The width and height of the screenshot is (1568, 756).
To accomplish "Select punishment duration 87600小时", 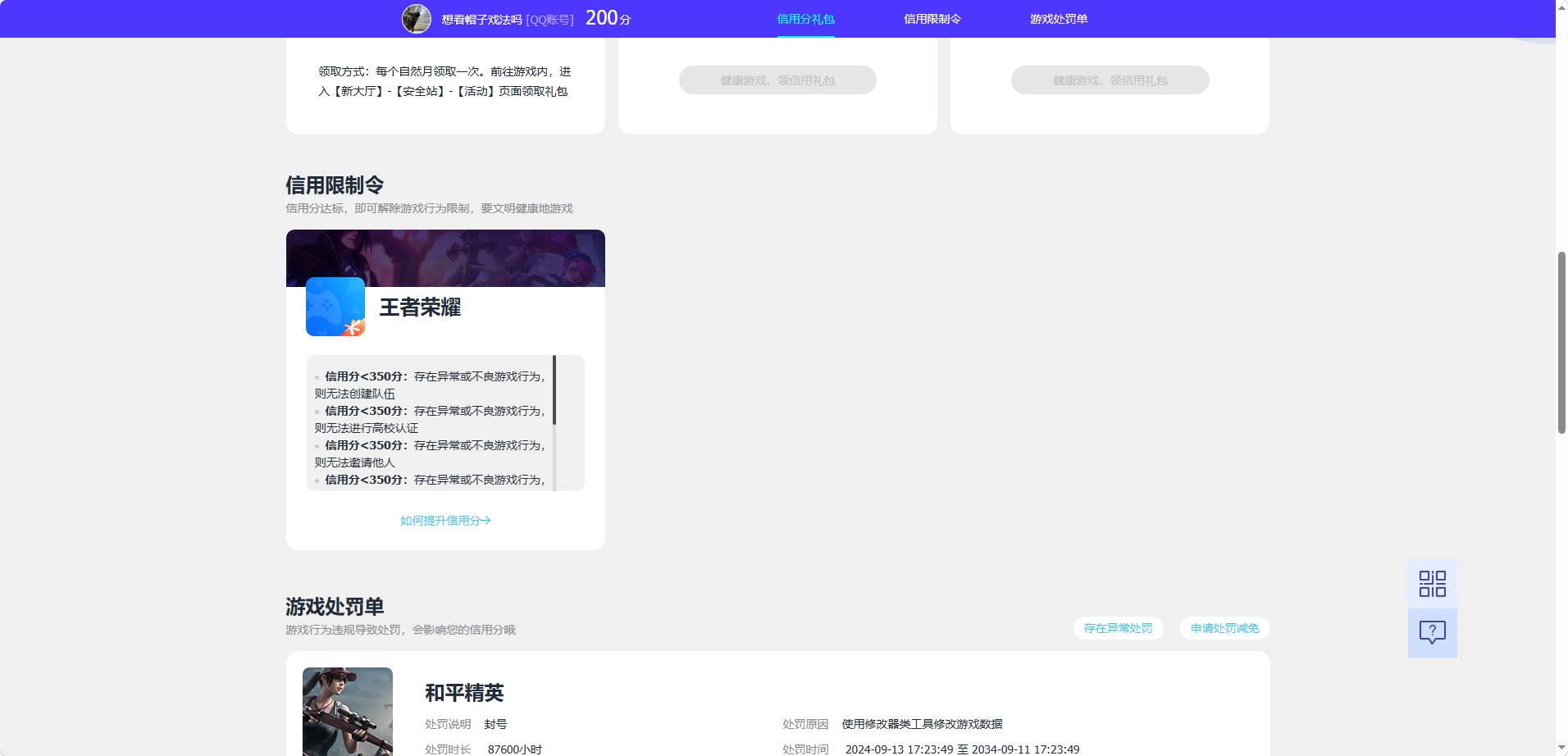I will tap(514, 749).
